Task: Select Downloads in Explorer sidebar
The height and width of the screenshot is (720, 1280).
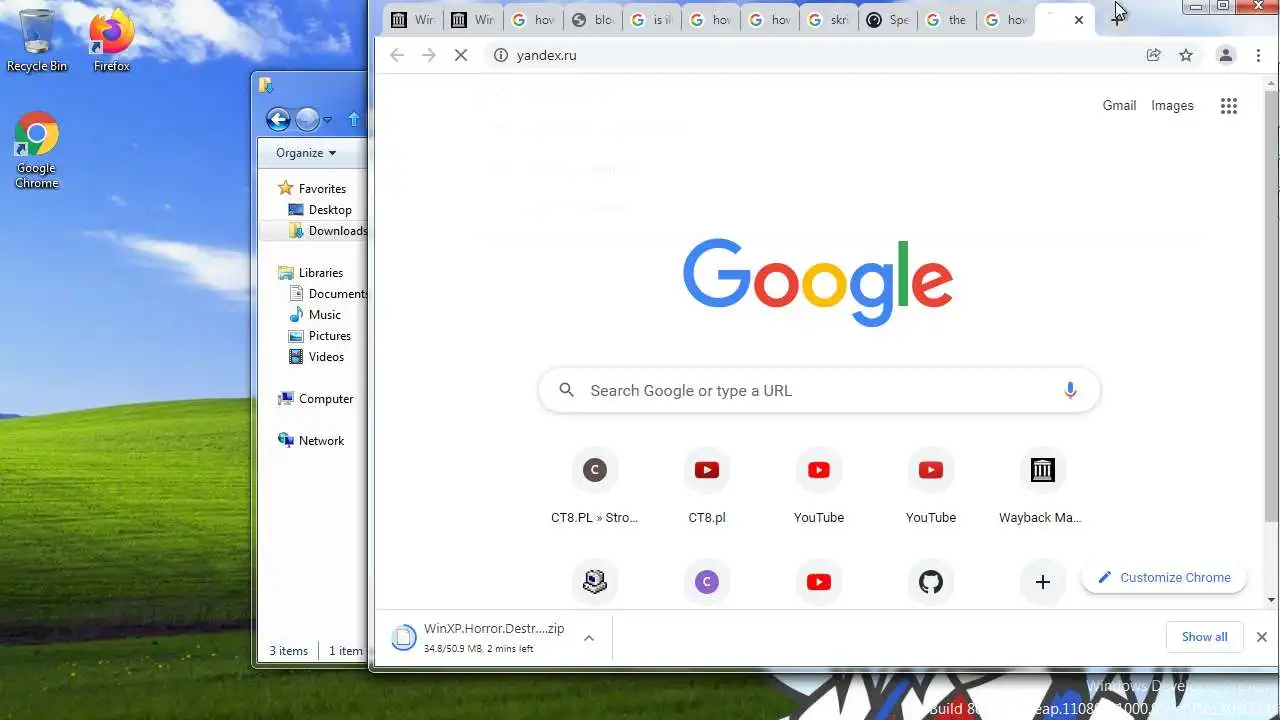Action: pyautogui.click(x=328, y=231)
